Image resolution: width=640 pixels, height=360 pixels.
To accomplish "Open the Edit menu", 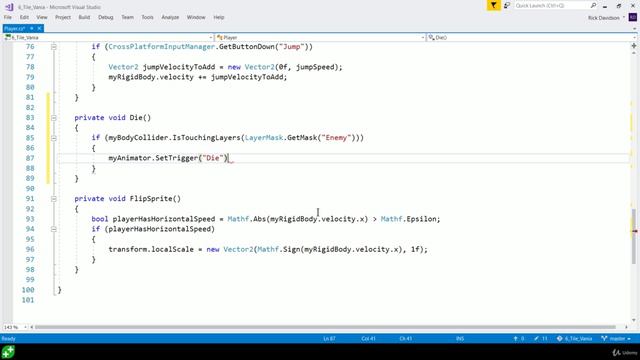I will point(24,17).
